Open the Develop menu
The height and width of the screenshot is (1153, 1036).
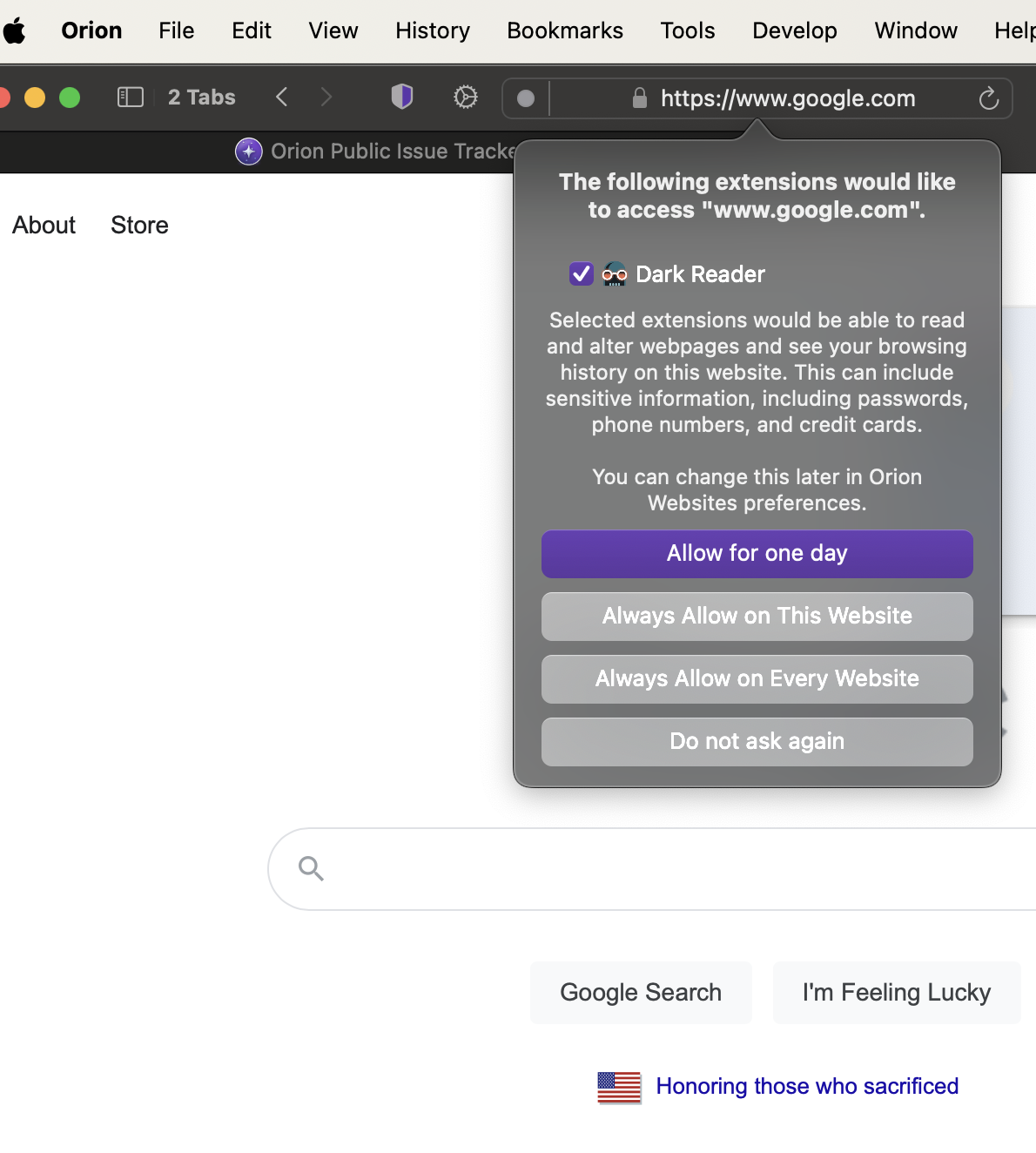point(794,31)
